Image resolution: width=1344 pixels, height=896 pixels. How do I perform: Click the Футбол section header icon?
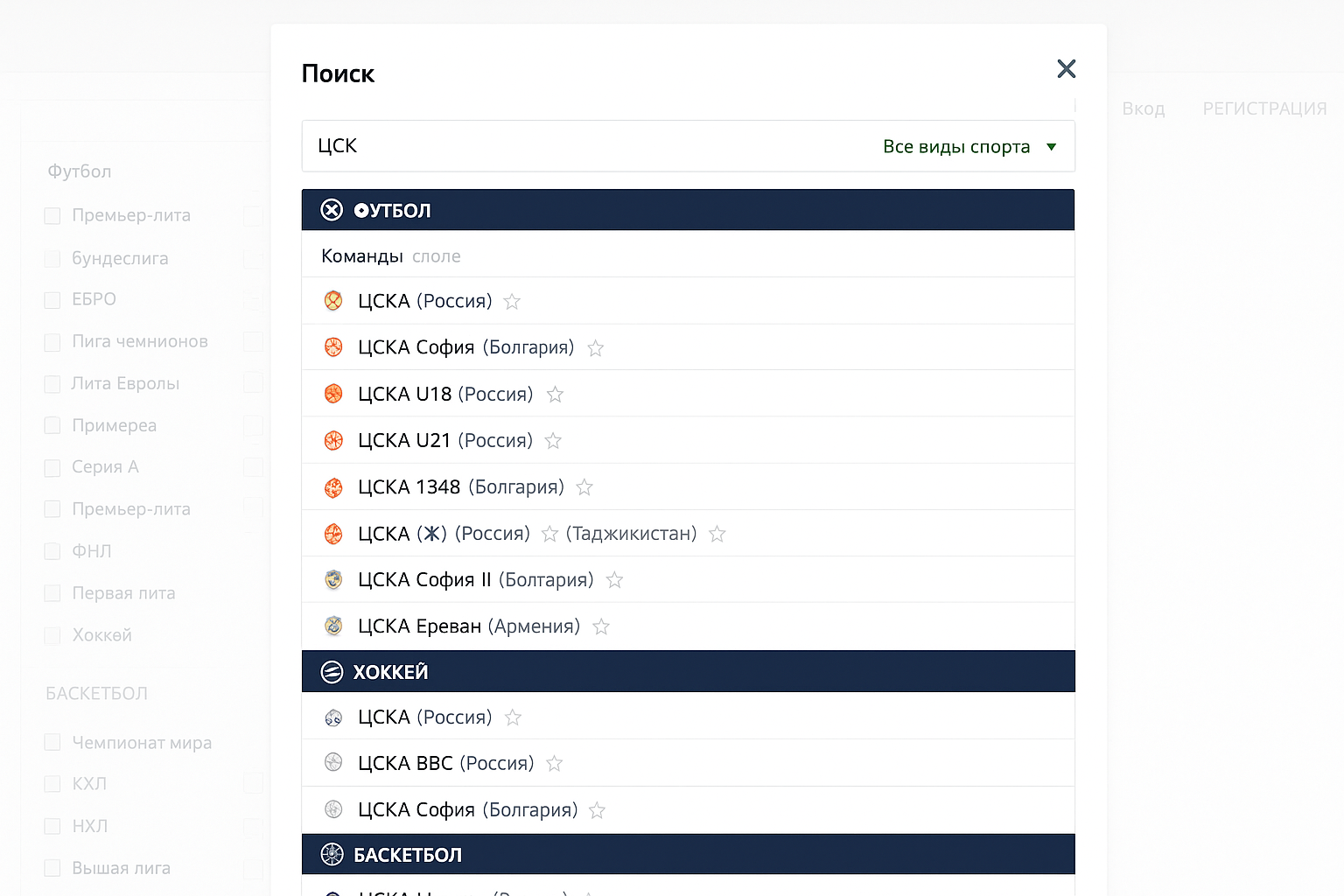click(332, 210)
